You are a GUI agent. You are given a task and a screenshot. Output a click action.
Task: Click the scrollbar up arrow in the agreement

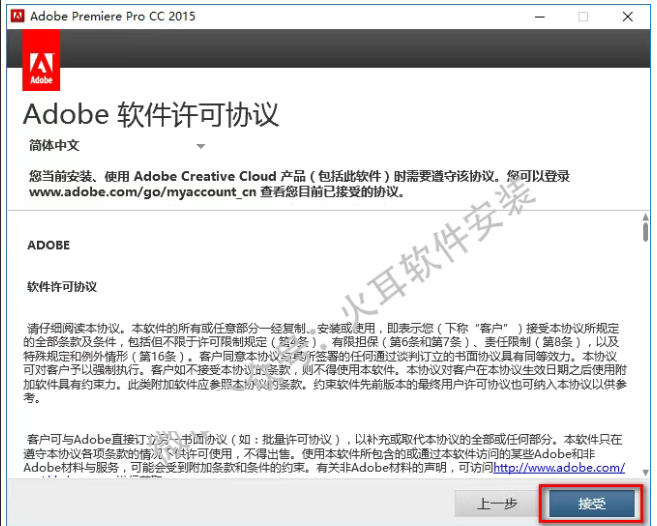(x=645, y=216)
